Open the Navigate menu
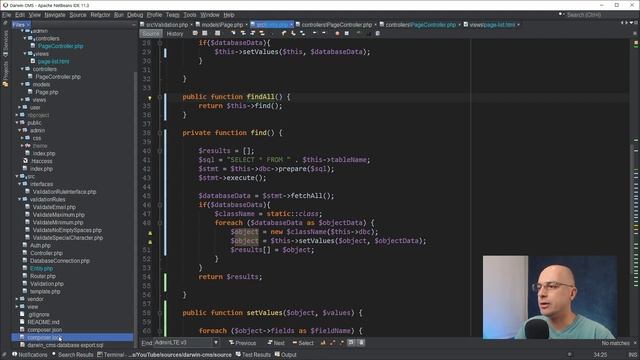 click(x=55, y=15)
